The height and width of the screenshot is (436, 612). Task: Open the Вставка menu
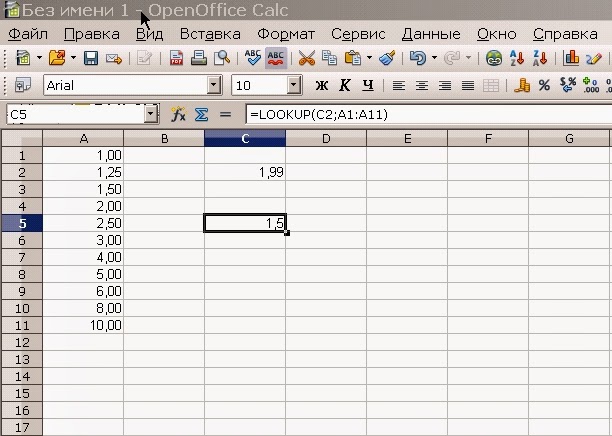coord(210,34)
